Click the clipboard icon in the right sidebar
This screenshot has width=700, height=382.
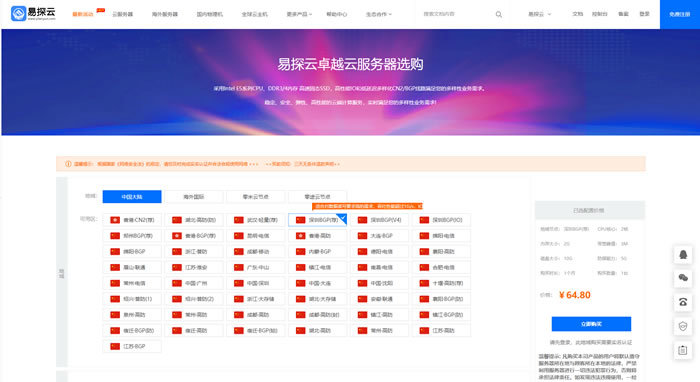click(x=683, y=350)
